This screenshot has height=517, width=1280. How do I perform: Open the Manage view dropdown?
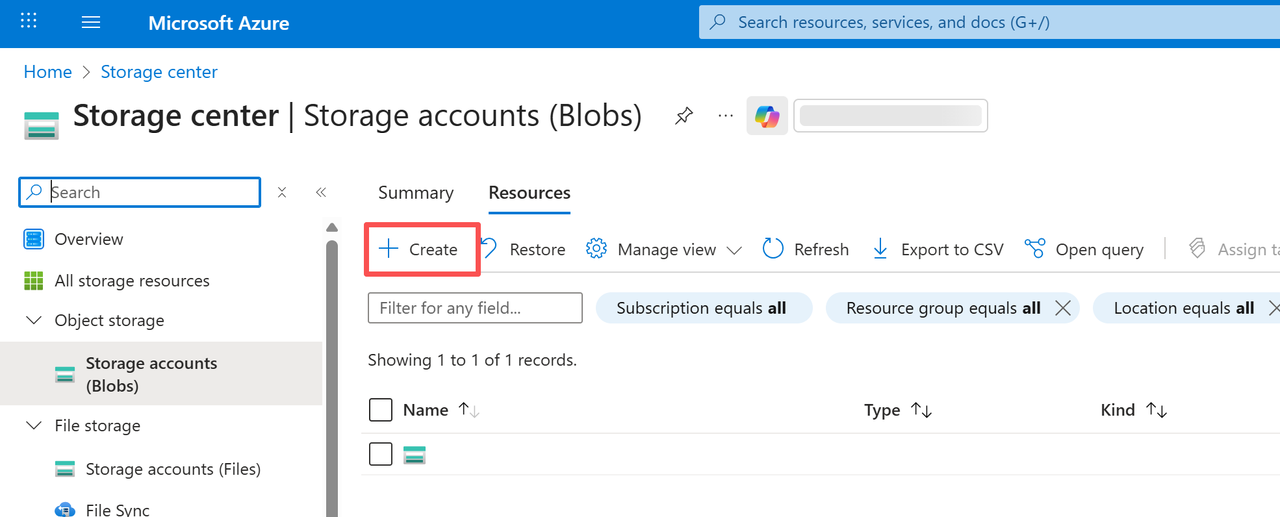coord(664,249)
